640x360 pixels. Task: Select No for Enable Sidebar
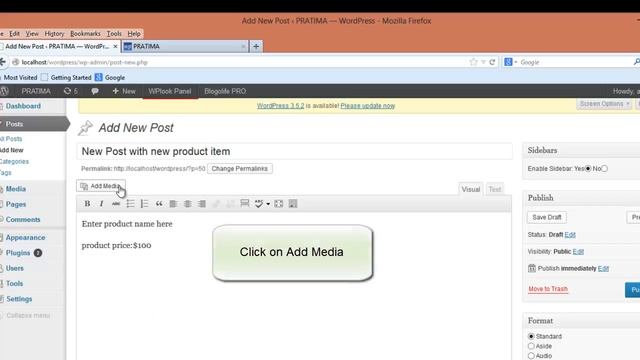click(604, 169)
